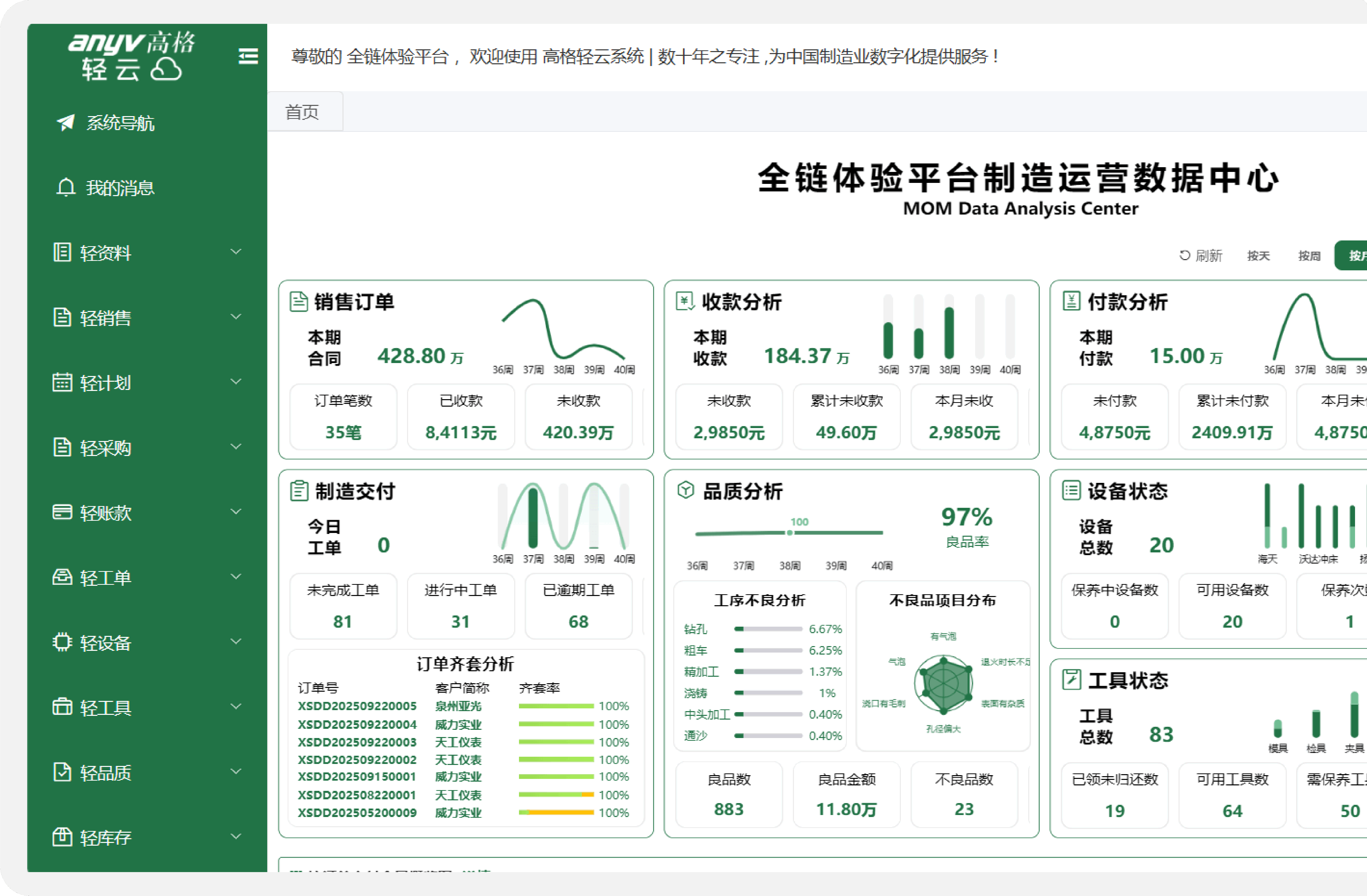Click the 轻计划 calendar icon
Screen dimensions: 1367x896
pos(62,382)
